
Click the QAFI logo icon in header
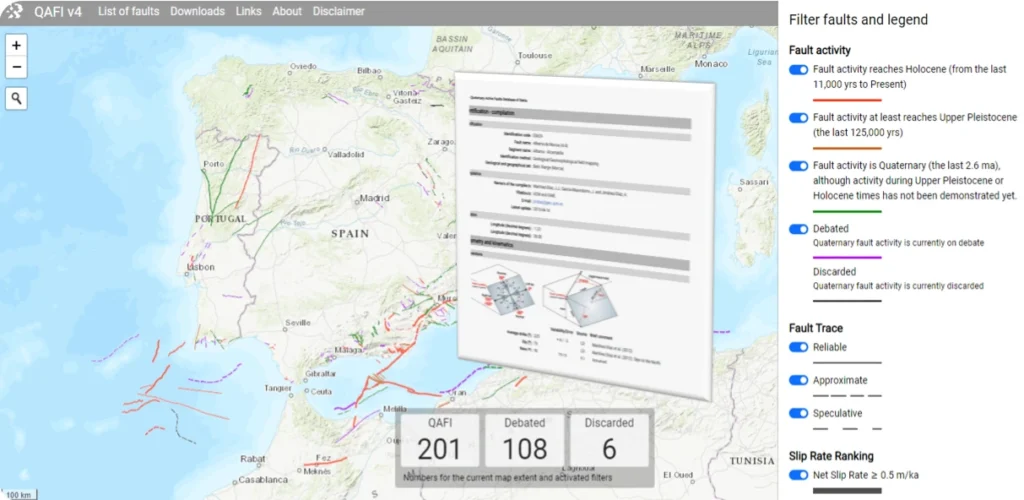coord(15,12)
